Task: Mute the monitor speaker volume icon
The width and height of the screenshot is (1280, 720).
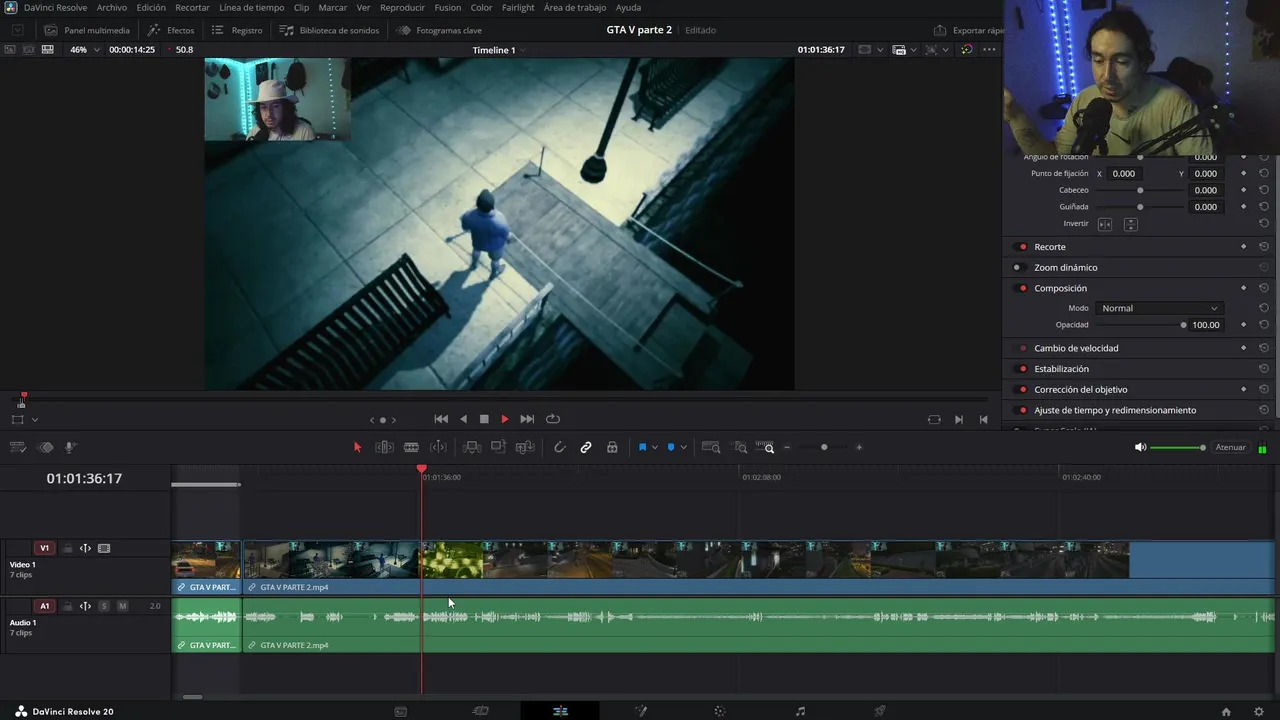Action: [x=1140, y=447]
